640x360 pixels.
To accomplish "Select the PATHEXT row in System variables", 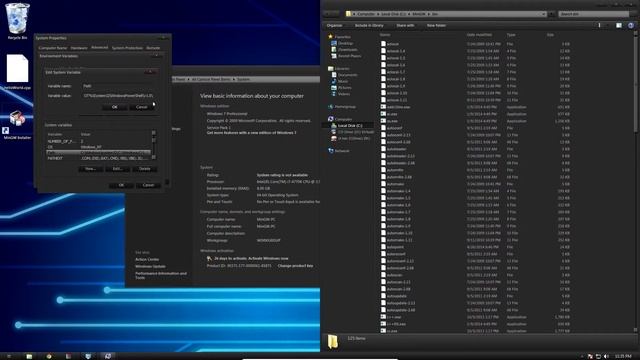I will [98, 158].
